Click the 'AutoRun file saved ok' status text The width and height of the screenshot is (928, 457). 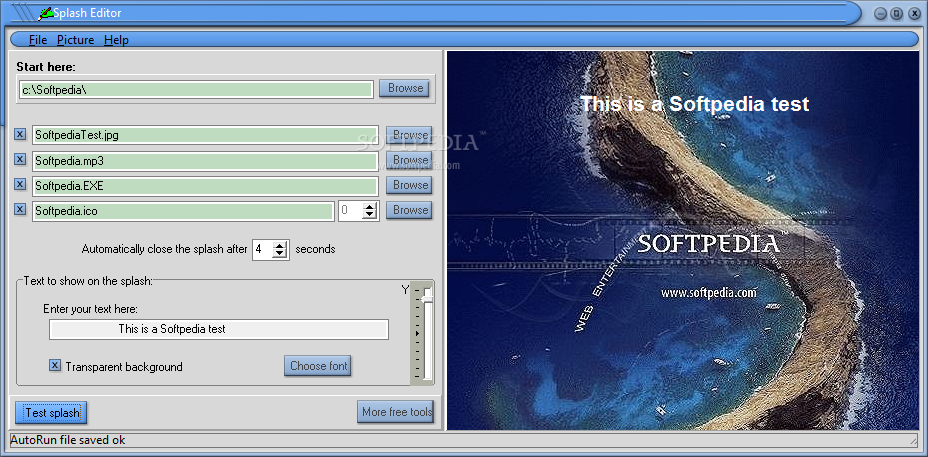[x=68, y=440]
